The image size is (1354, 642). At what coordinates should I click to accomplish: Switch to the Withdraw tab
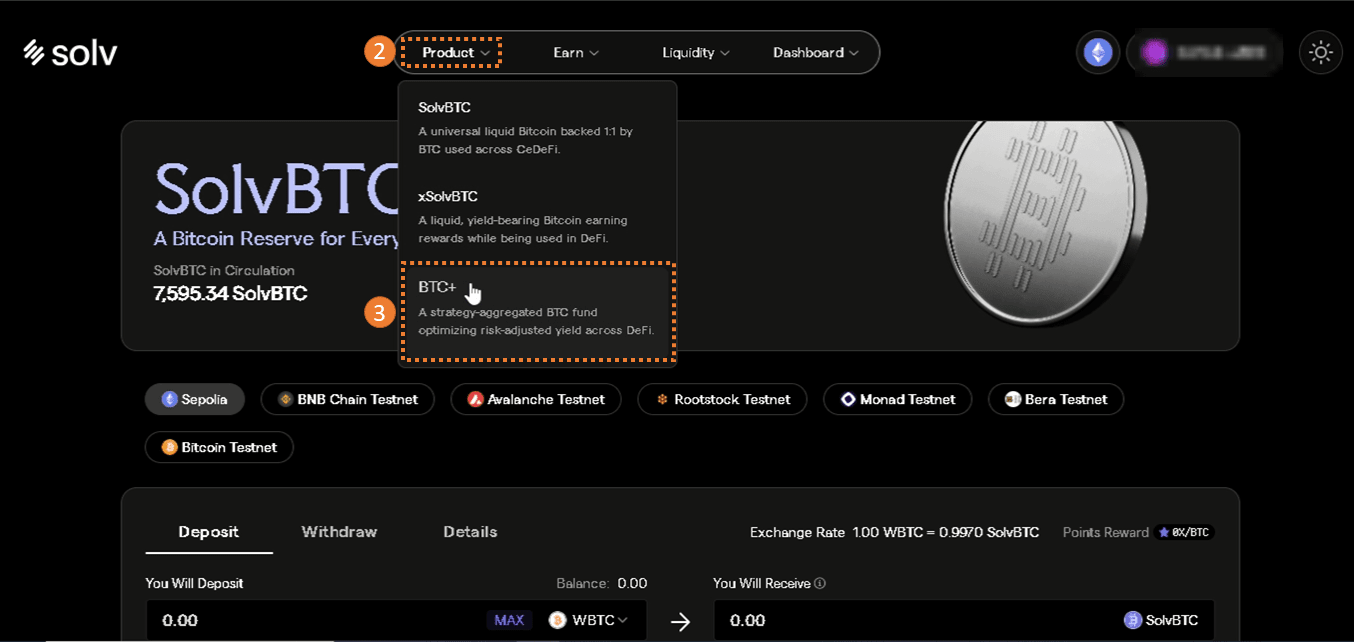pyautogui.click(x=339, y=532)
